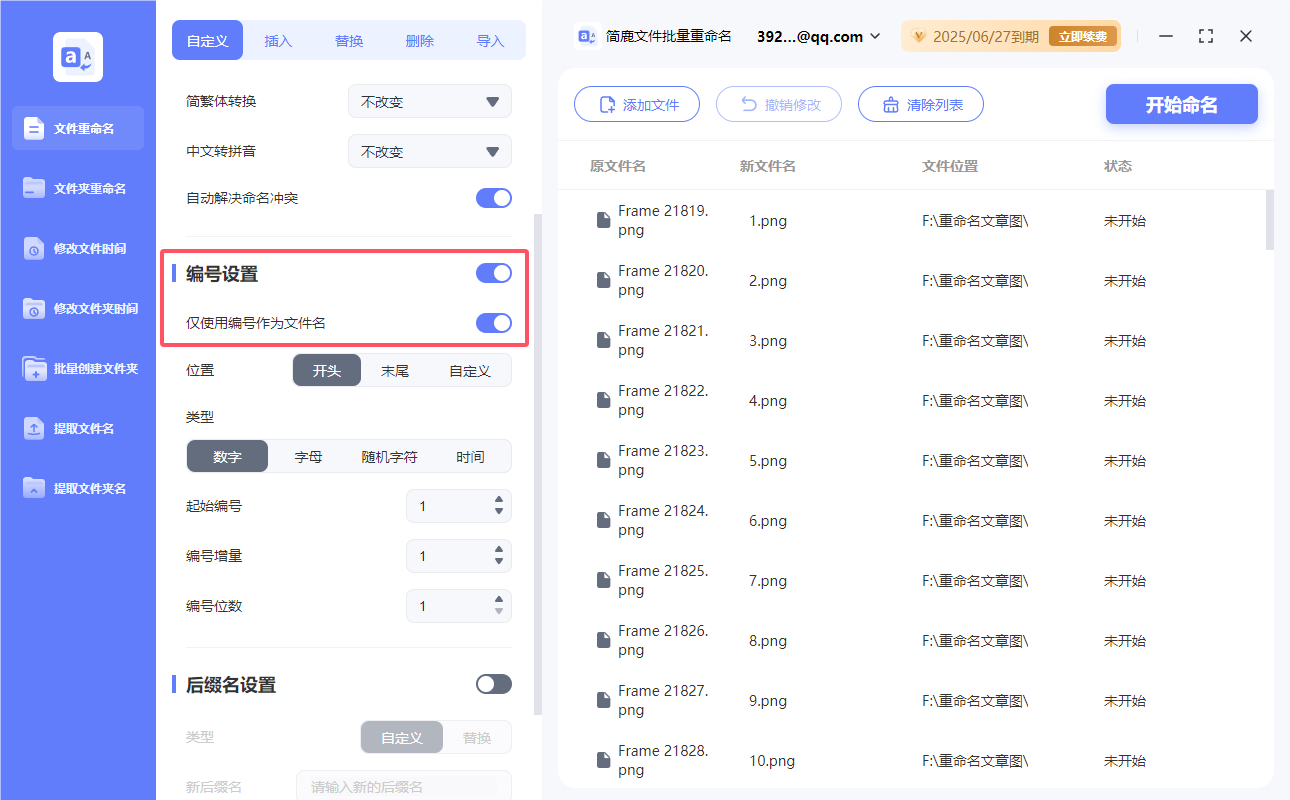Open the account dropdown next to 392...@qq.com
Screen dimensions: 1290x800
(x=875, y=36)
